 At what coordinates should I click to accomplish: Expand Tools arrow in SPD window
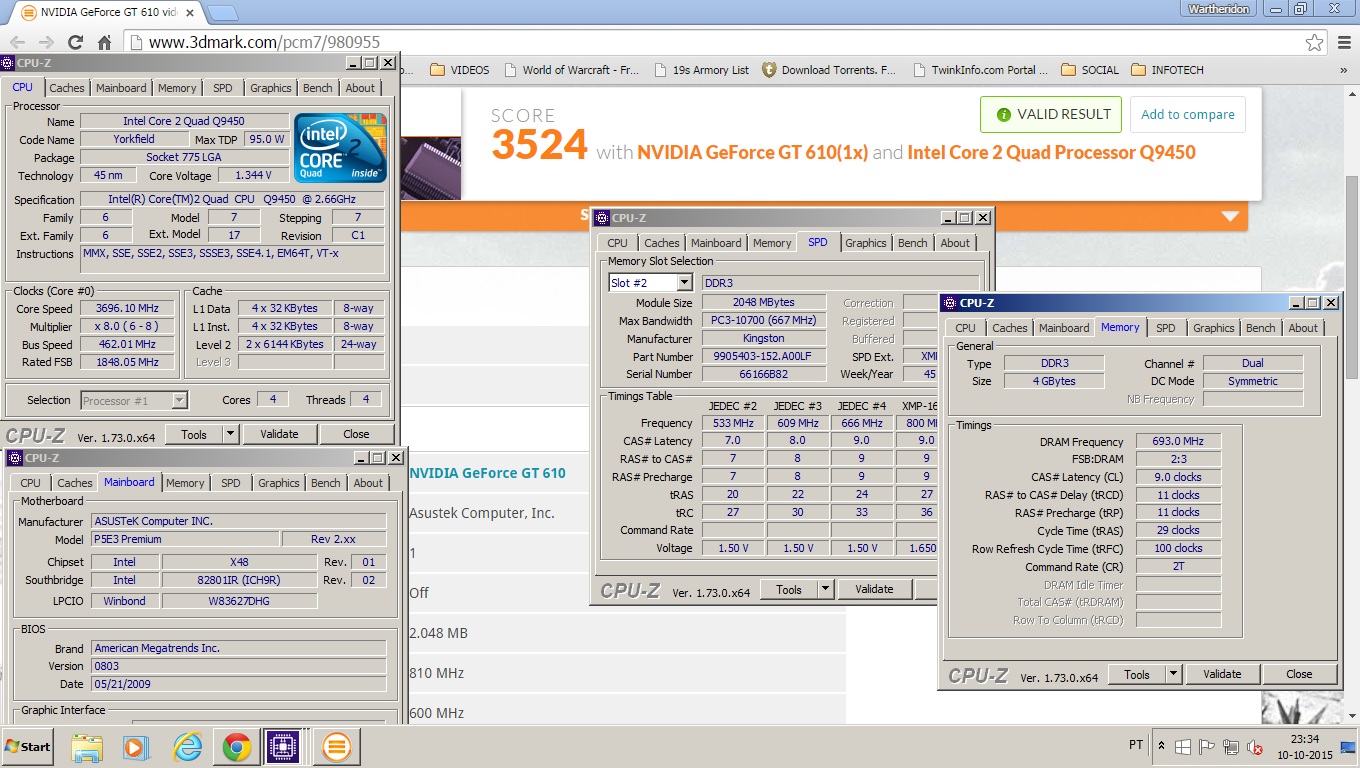pos(825,589)
